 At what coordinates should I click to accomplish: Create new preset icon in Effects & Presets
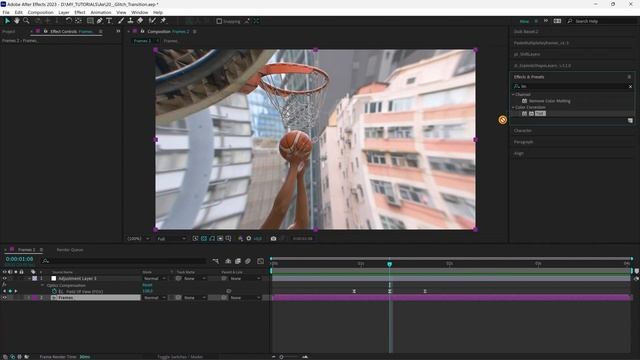pos(630,120)
